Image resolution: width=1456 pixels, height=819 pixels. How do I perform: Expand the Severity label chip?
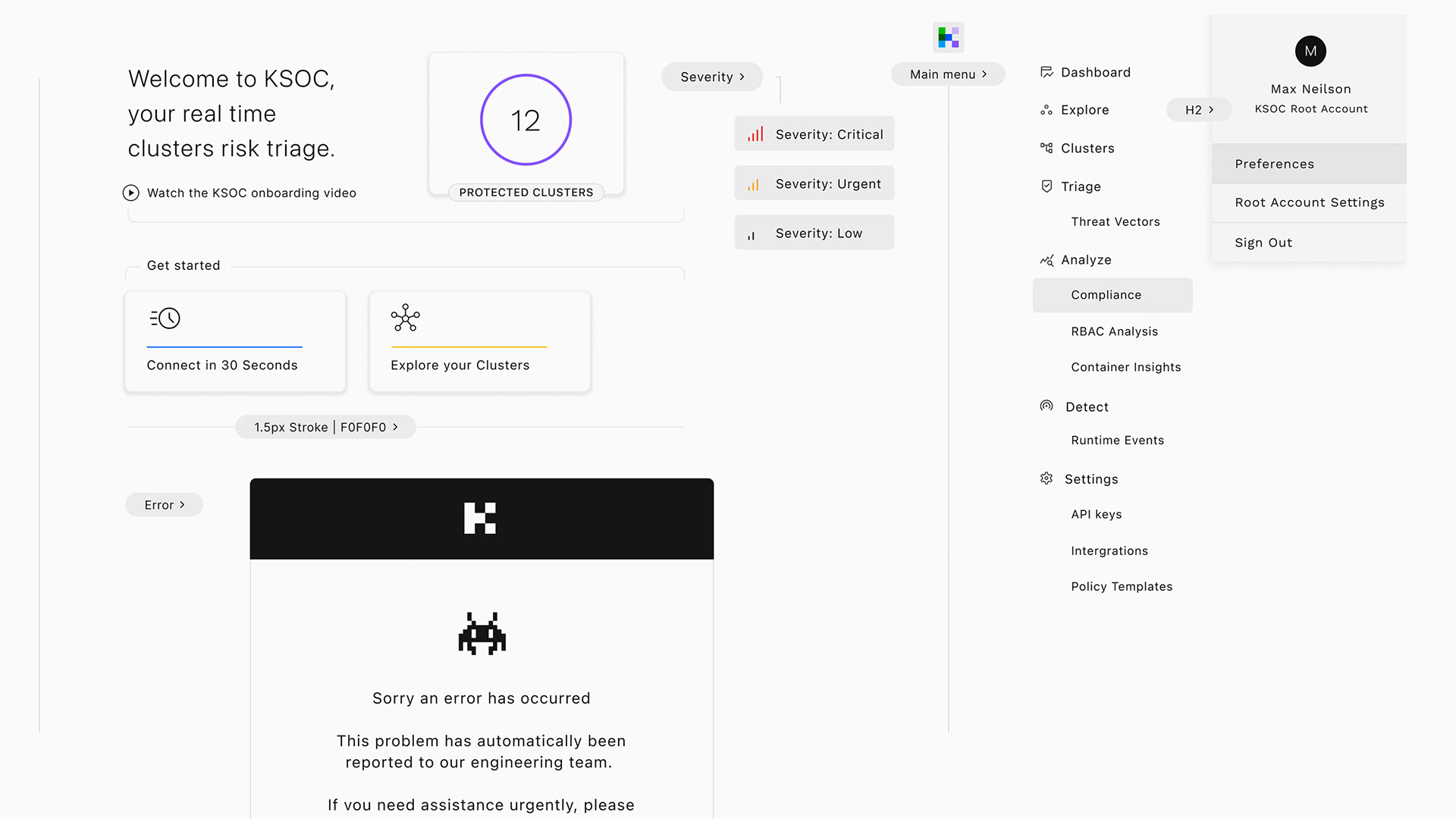(712, 77)
